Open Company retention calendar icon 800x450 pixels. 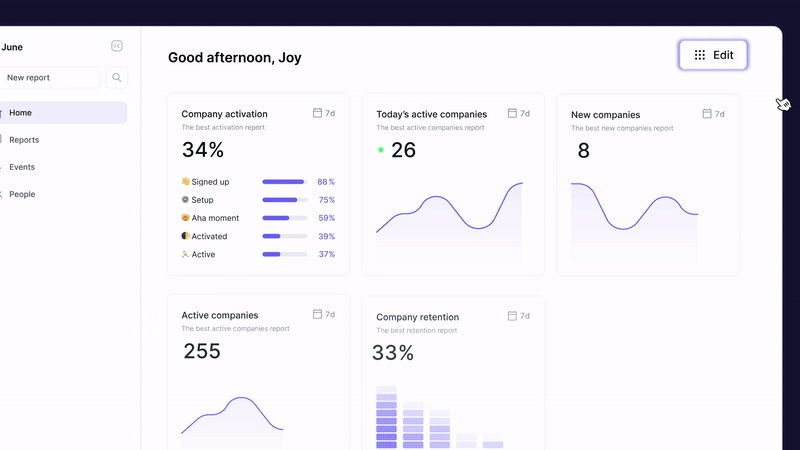[512, 316]
